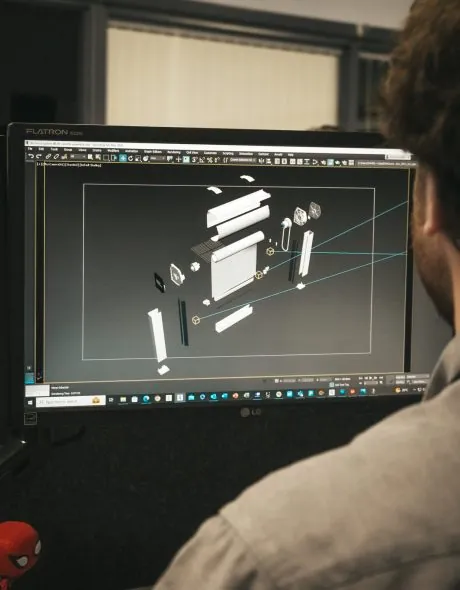Open the Rendering menu

coord(173,152)
